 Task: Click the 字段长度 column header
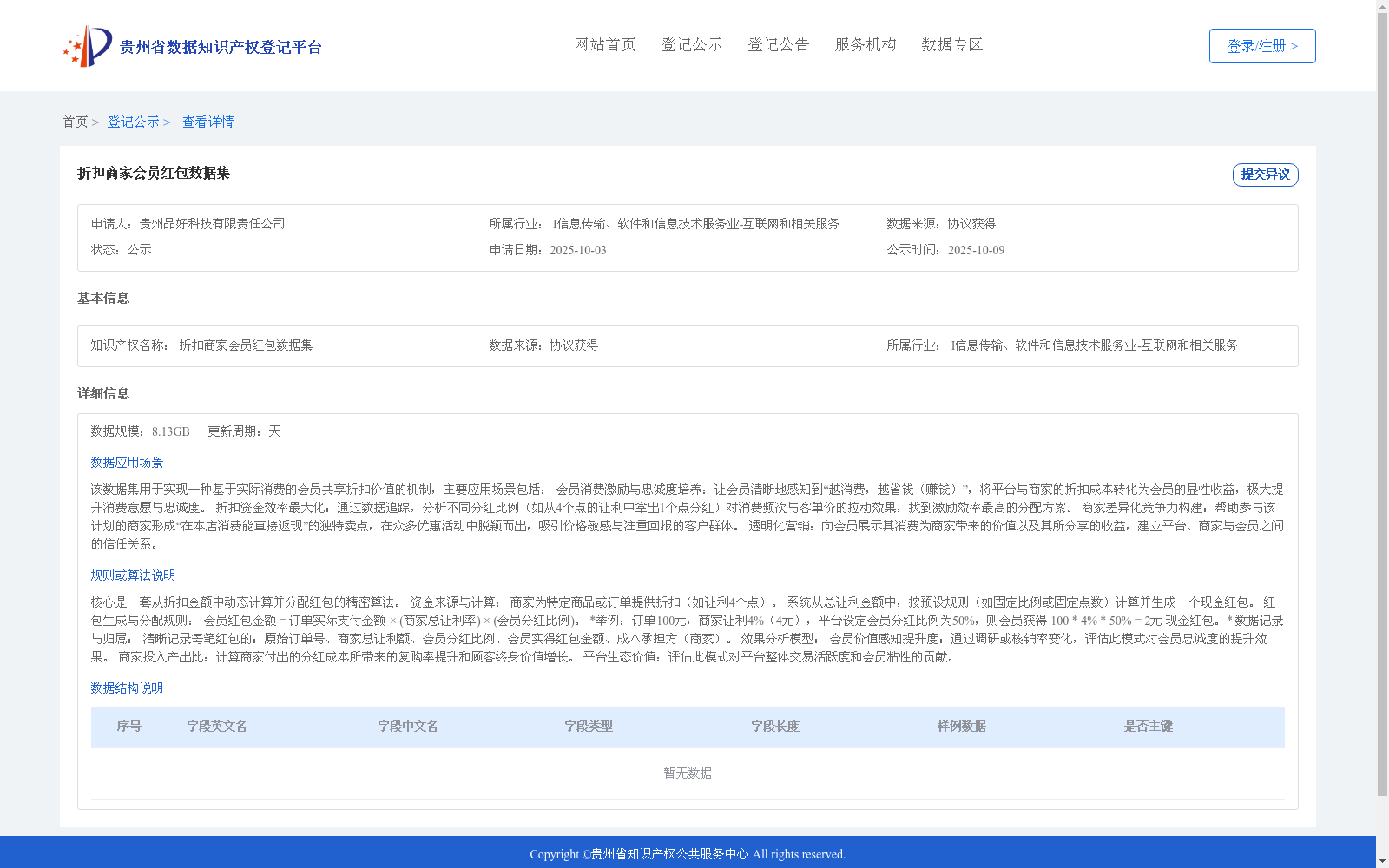[x=775, y=727]
